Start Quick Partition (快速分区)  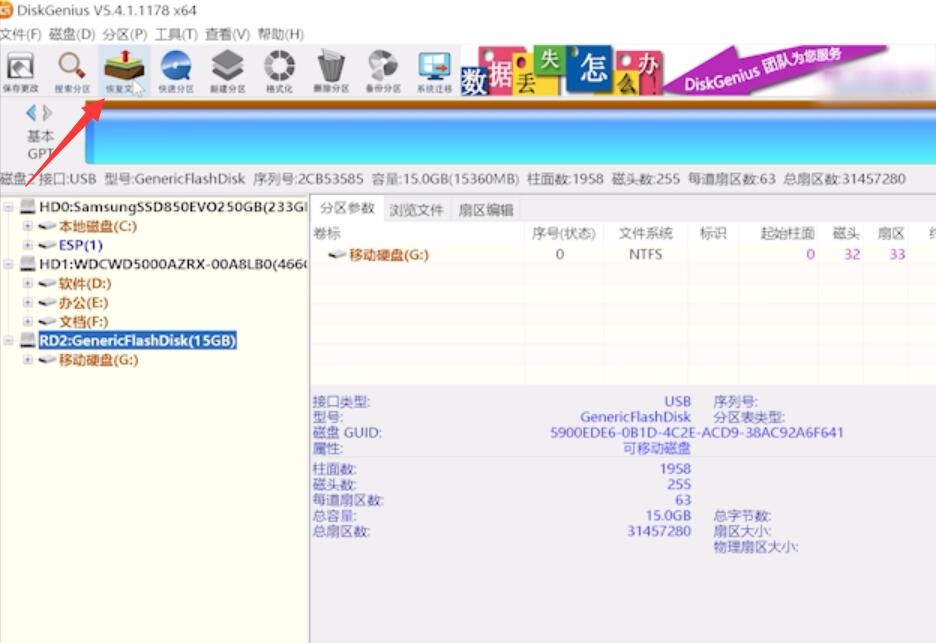176,71
